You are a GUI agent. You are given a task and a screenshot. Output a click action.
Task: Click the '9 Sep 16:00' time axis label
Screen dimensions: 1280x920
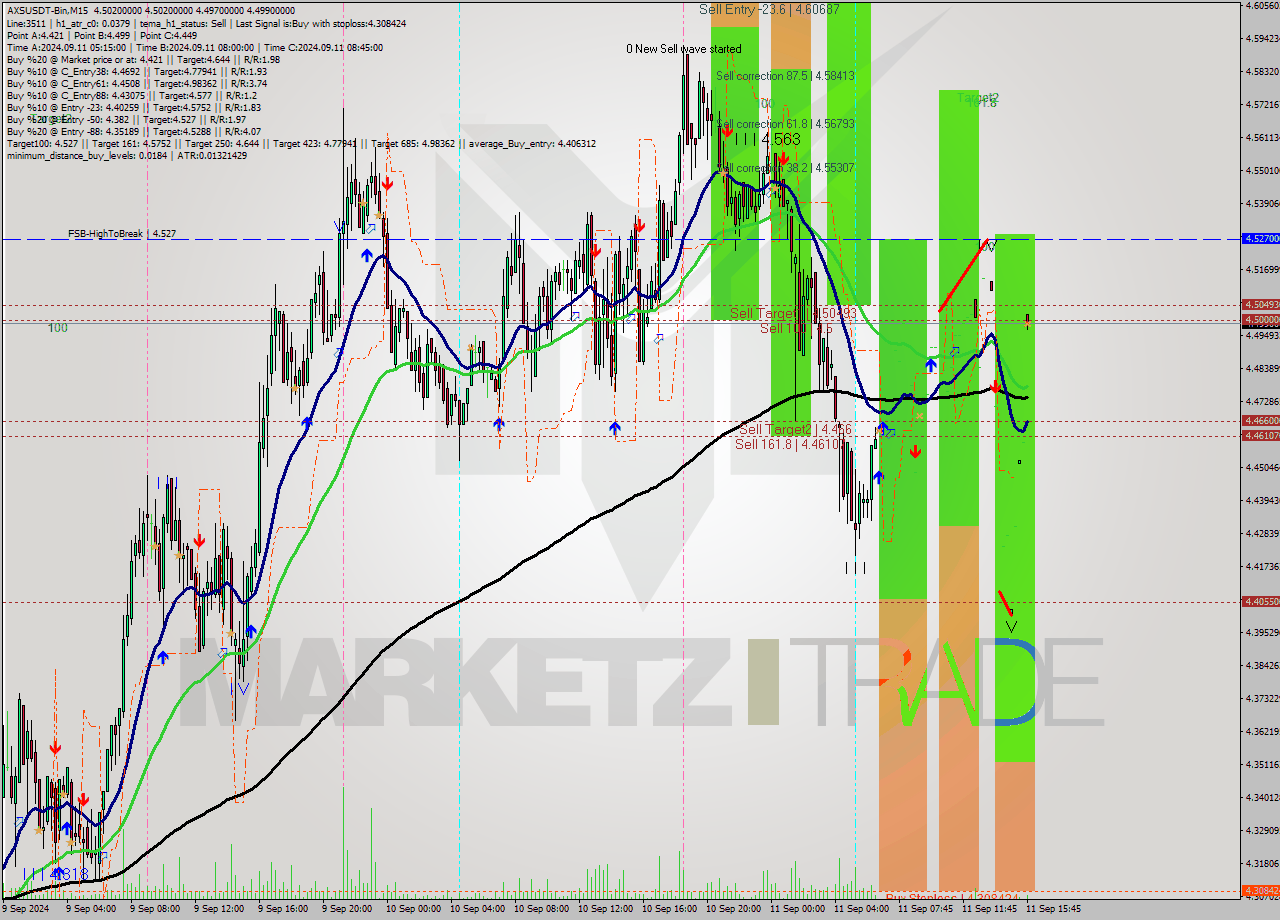pyautogui.click(x=282, y=909)
